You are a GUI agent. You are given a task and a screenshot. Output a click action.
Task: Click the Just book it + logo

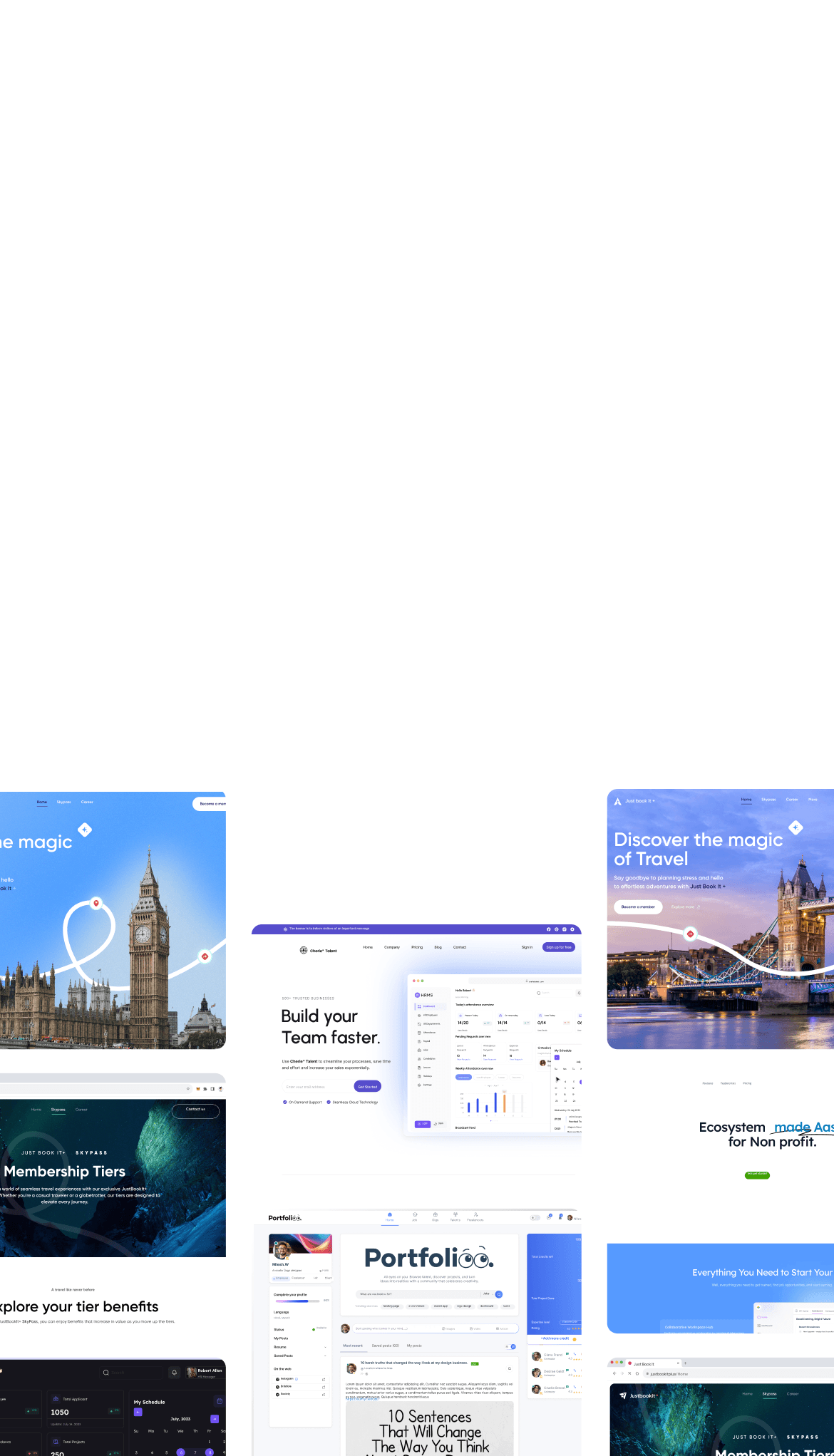point(633,801)
